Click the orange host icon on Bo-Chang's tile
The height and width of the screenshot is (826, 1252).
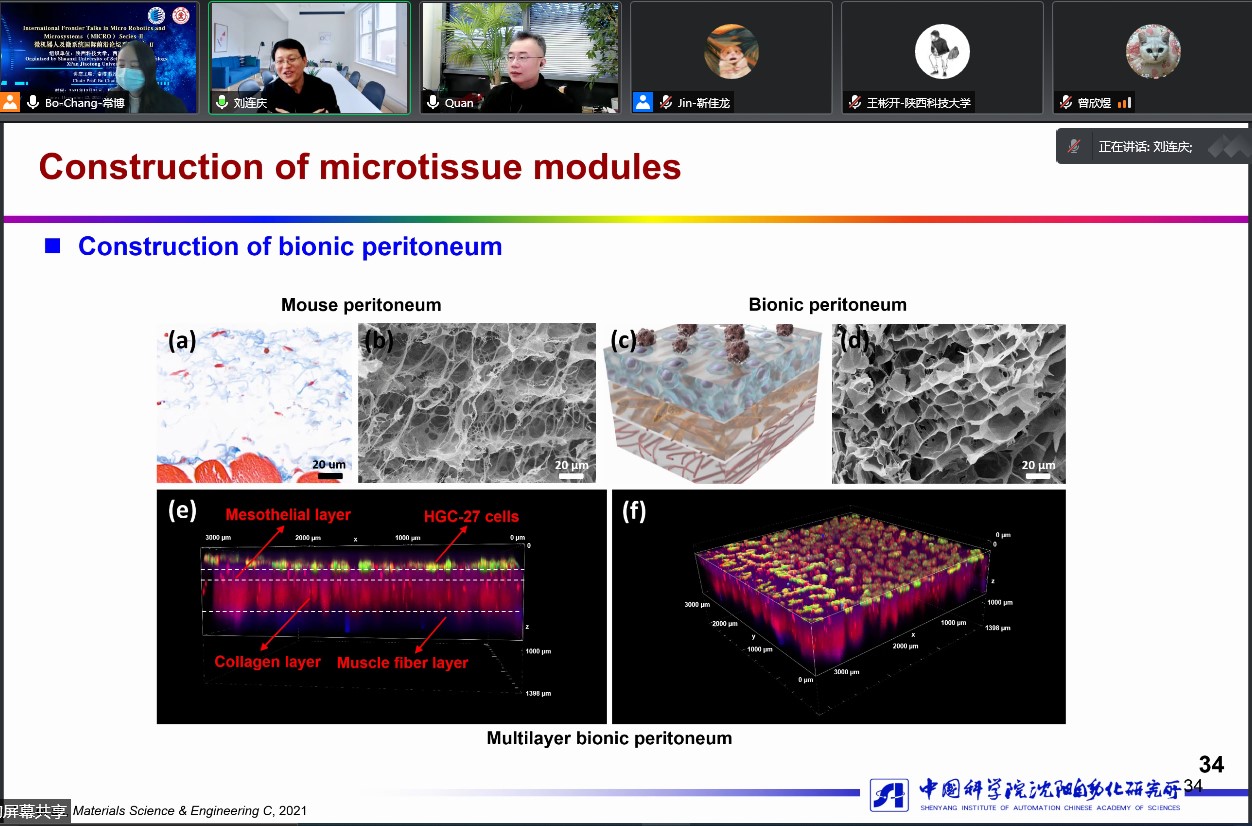tap(10, 102)
